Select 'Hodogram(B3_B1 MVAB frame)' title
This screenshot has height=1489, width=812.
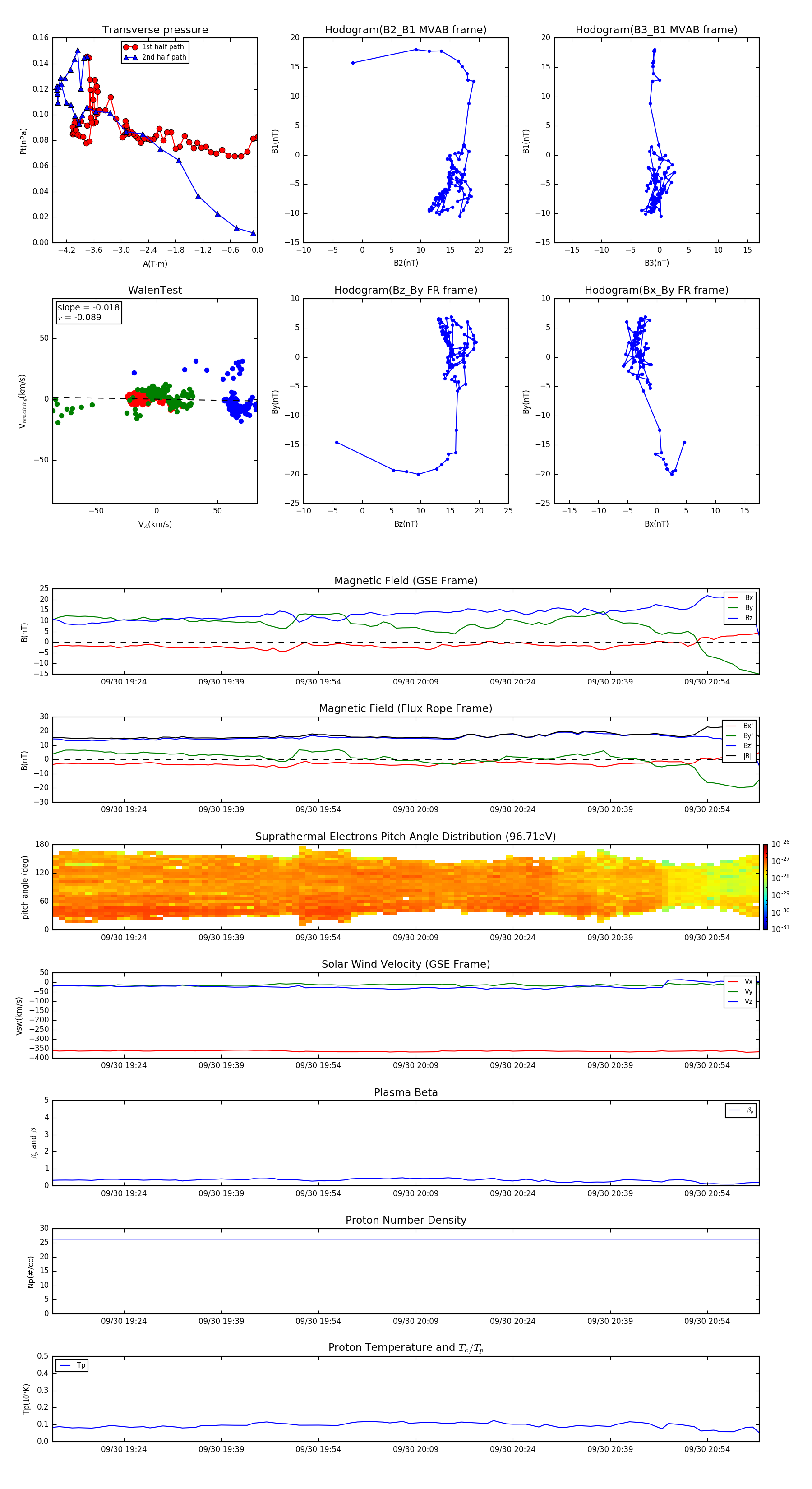(x=656, y=30)
